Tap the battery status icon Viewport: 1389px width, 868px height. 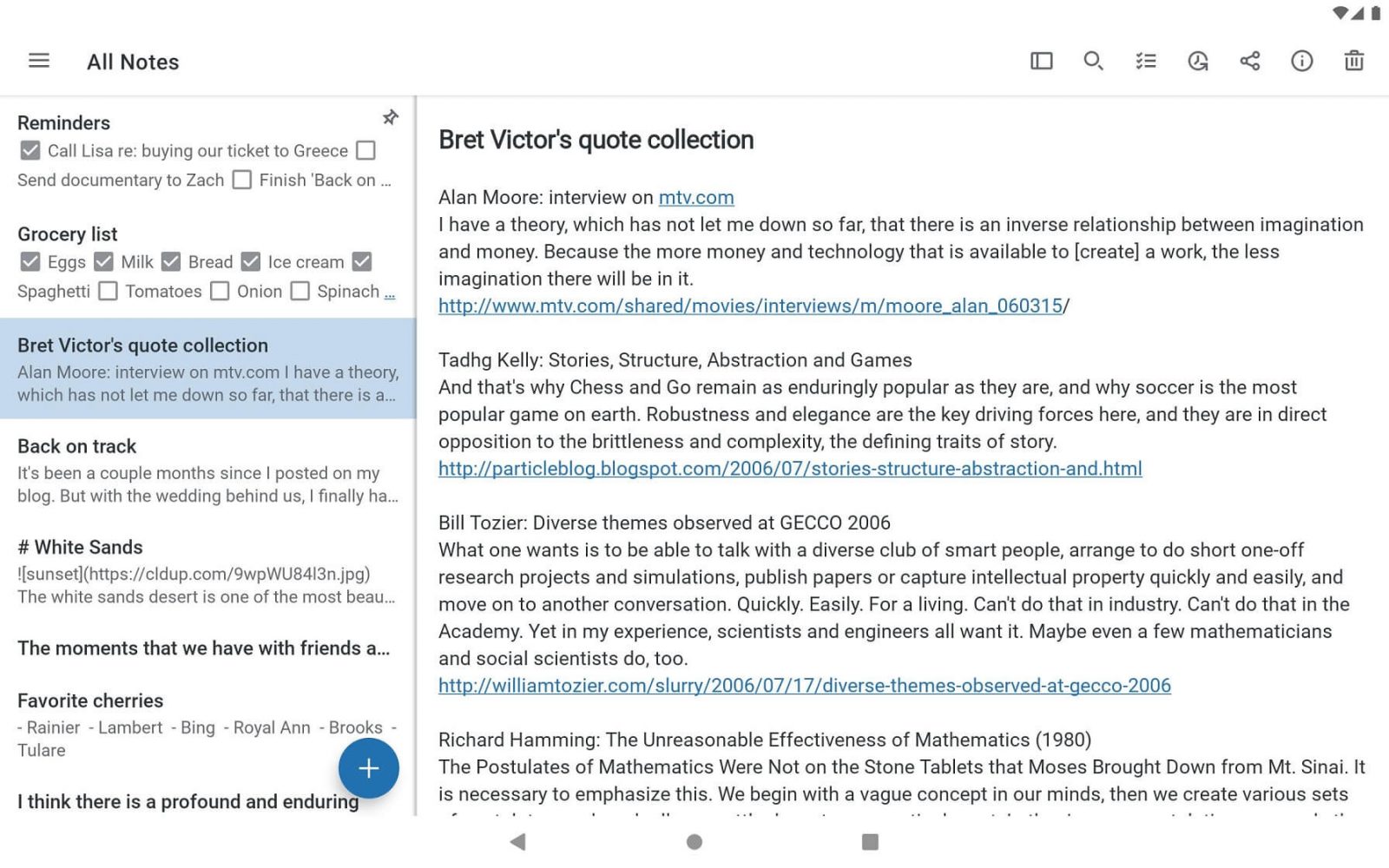coord(1376,13)
